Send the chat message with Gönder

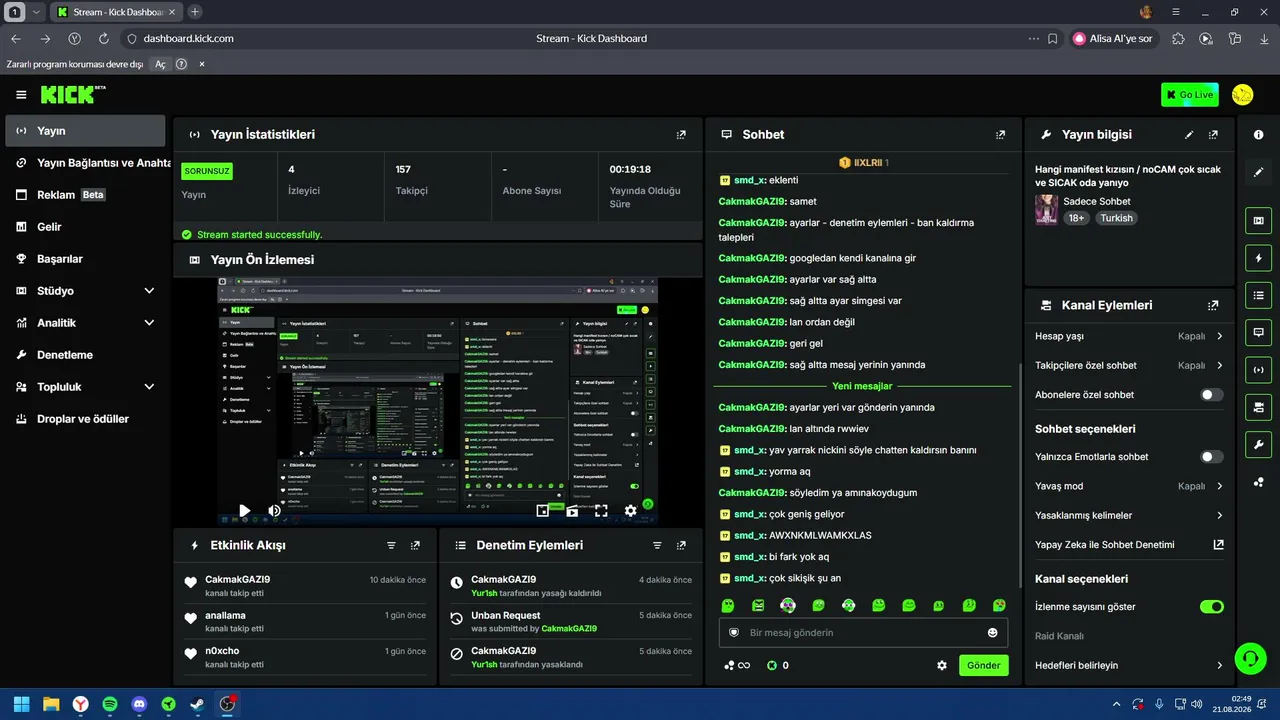(984, 665)
